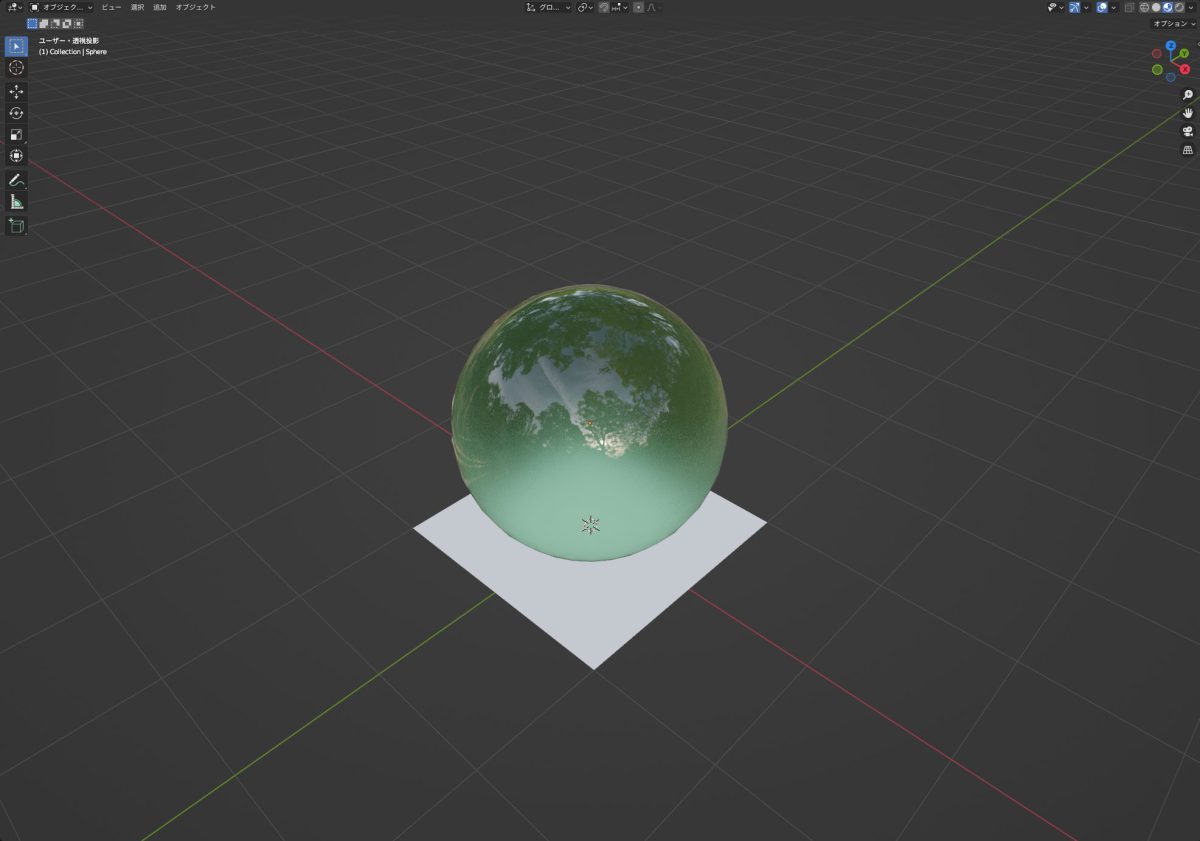
Task: Select the Add Cube tool
Action: (x=16, y=226)
